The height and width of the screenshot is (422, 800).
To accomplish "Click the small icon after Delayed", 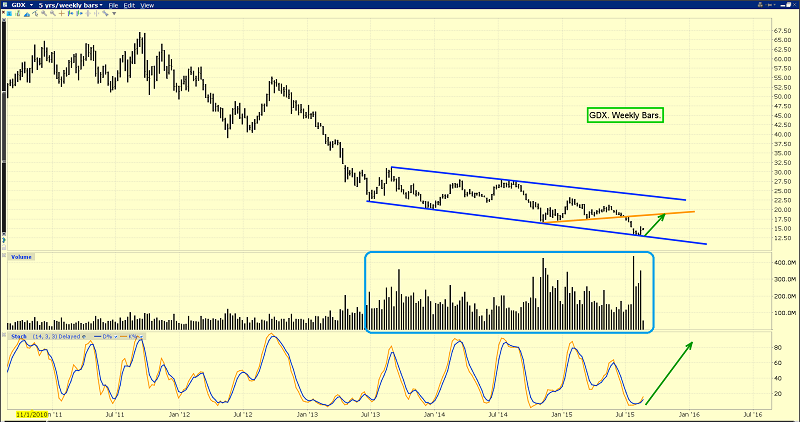I will pyautogui.click(x=84, y=336).
